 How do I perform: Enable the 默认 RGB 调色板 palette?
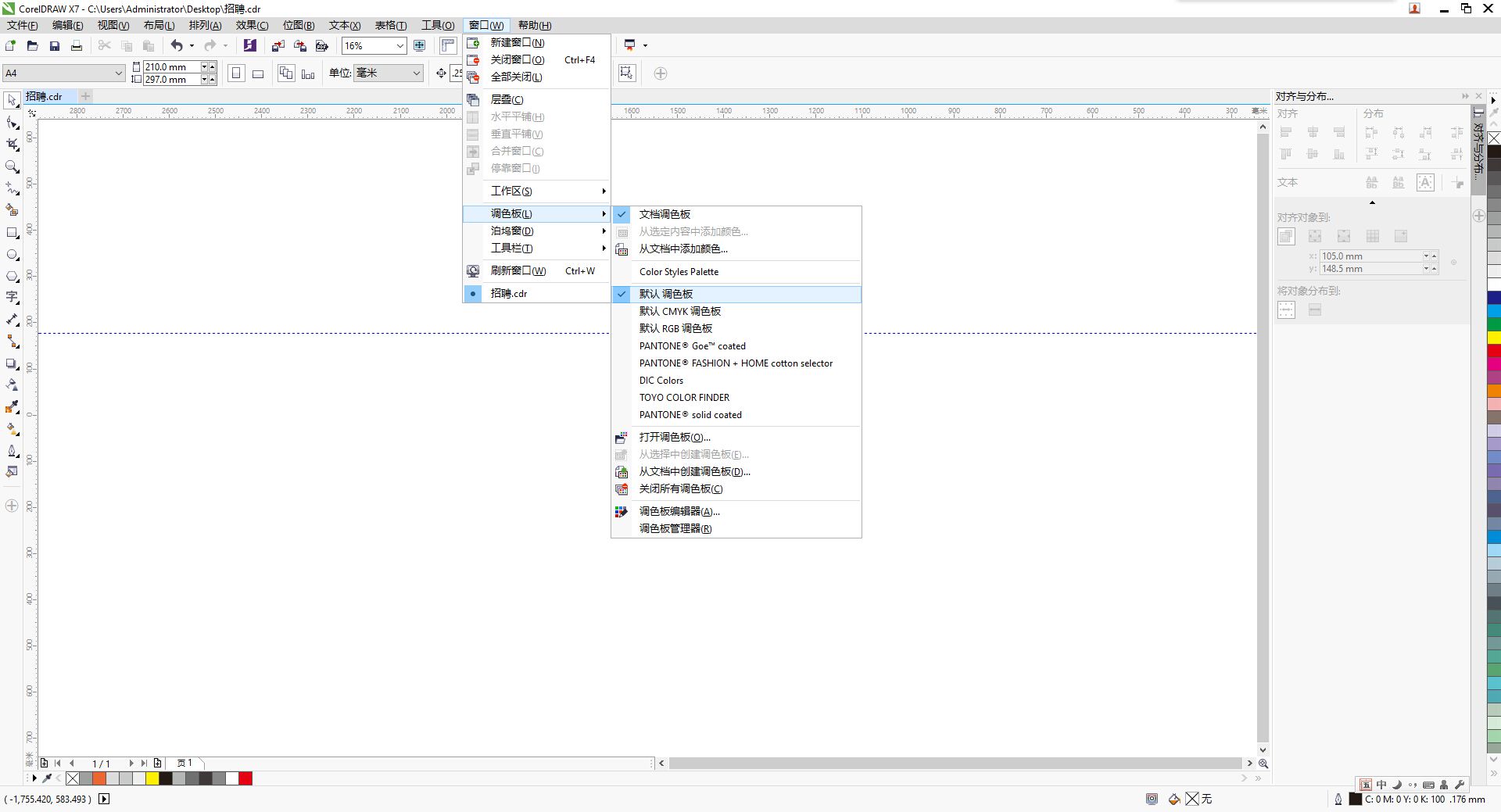[x=736, y=328]
